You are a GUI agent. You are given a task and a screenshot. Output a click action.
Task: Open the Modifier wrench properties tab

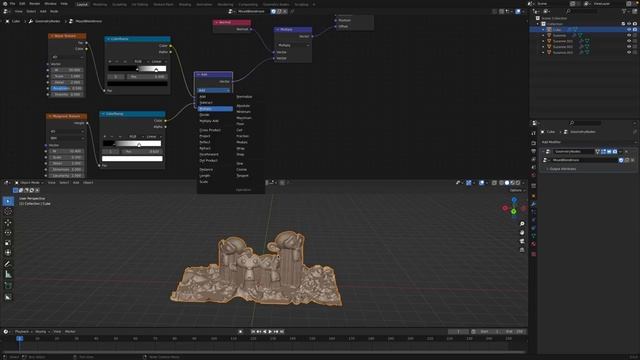[533, 204]
